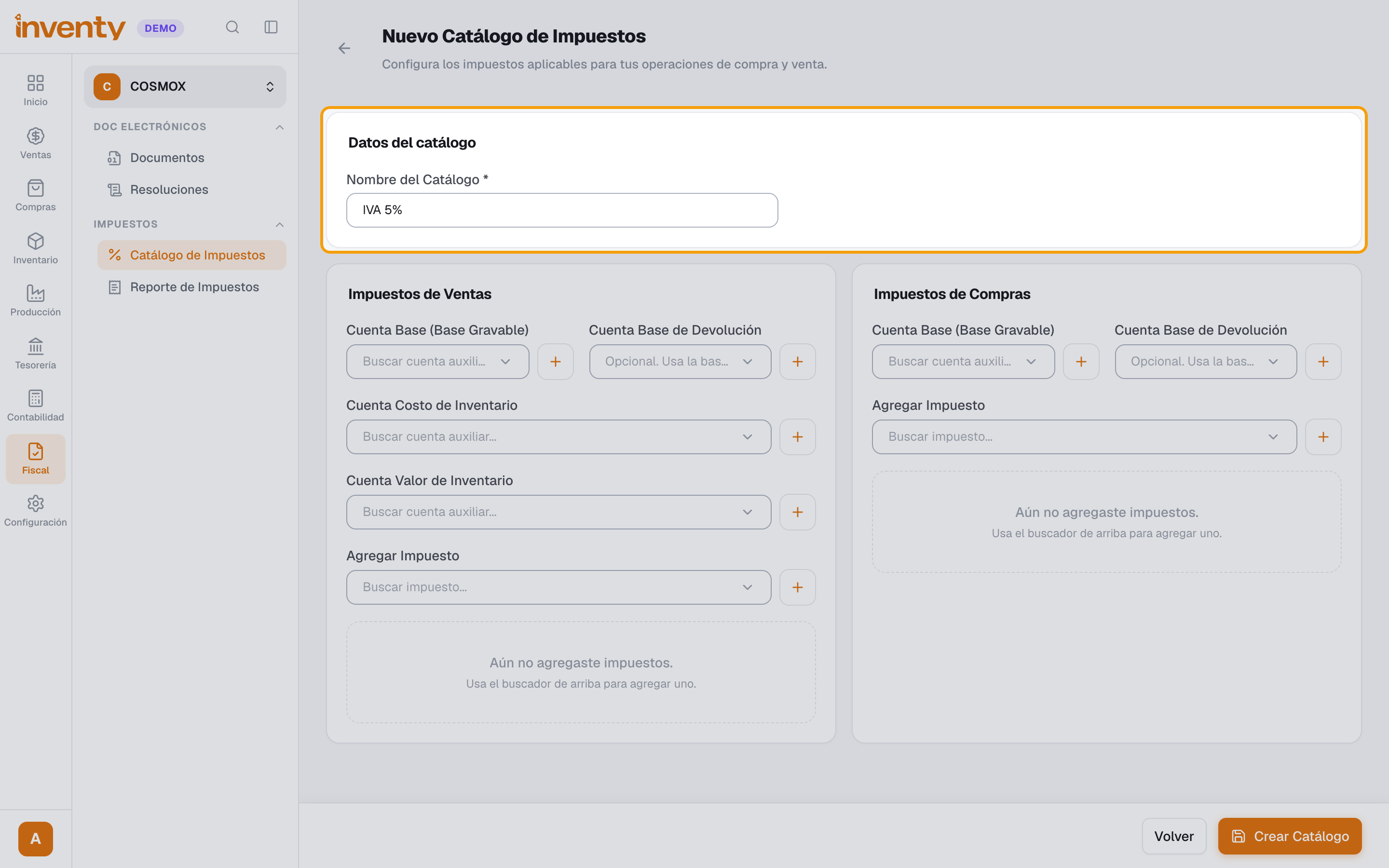This screenshot has height=868, width=1389.
Task: Open the COSMOX company selector
Action: tap(185, 87)
